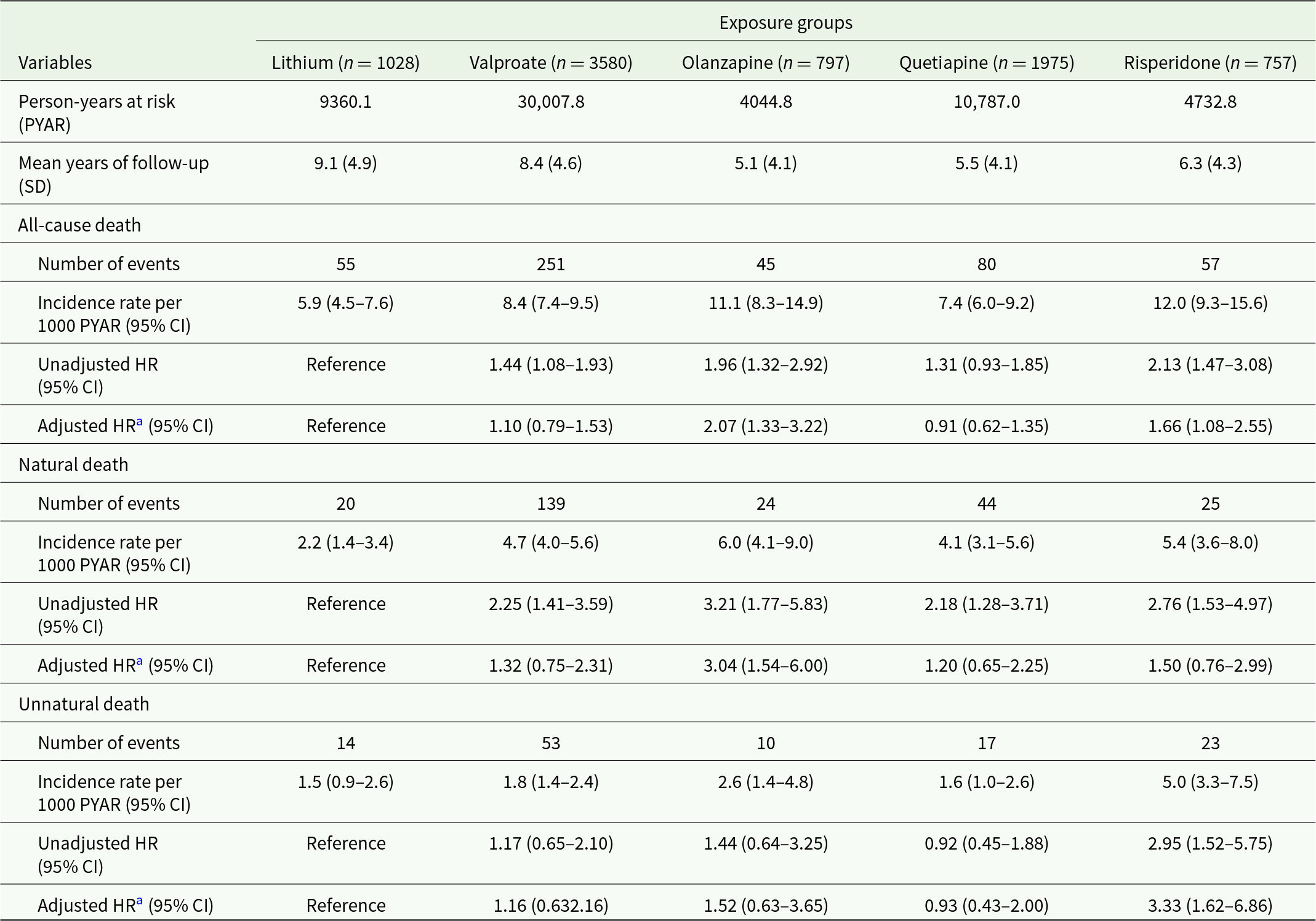Select the Unnatural death section heading
1316x921 pixels.
[x=84, y=704]
